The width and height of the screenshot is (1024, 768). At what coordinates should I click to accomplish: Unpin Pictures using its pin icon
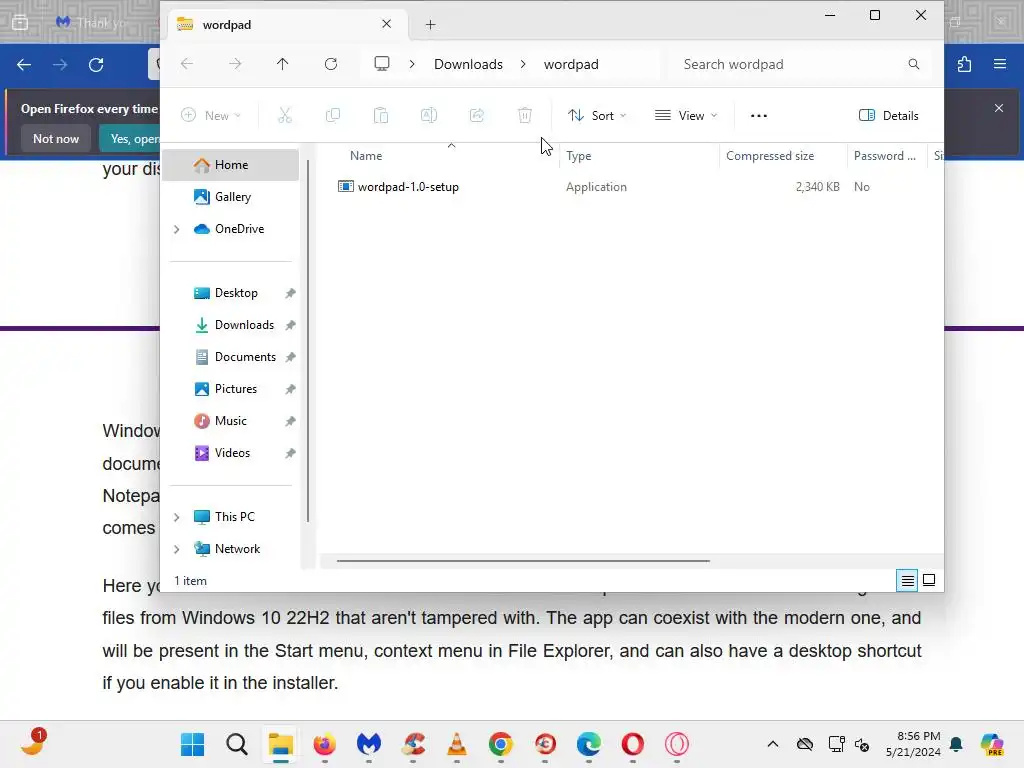point(291,389)
